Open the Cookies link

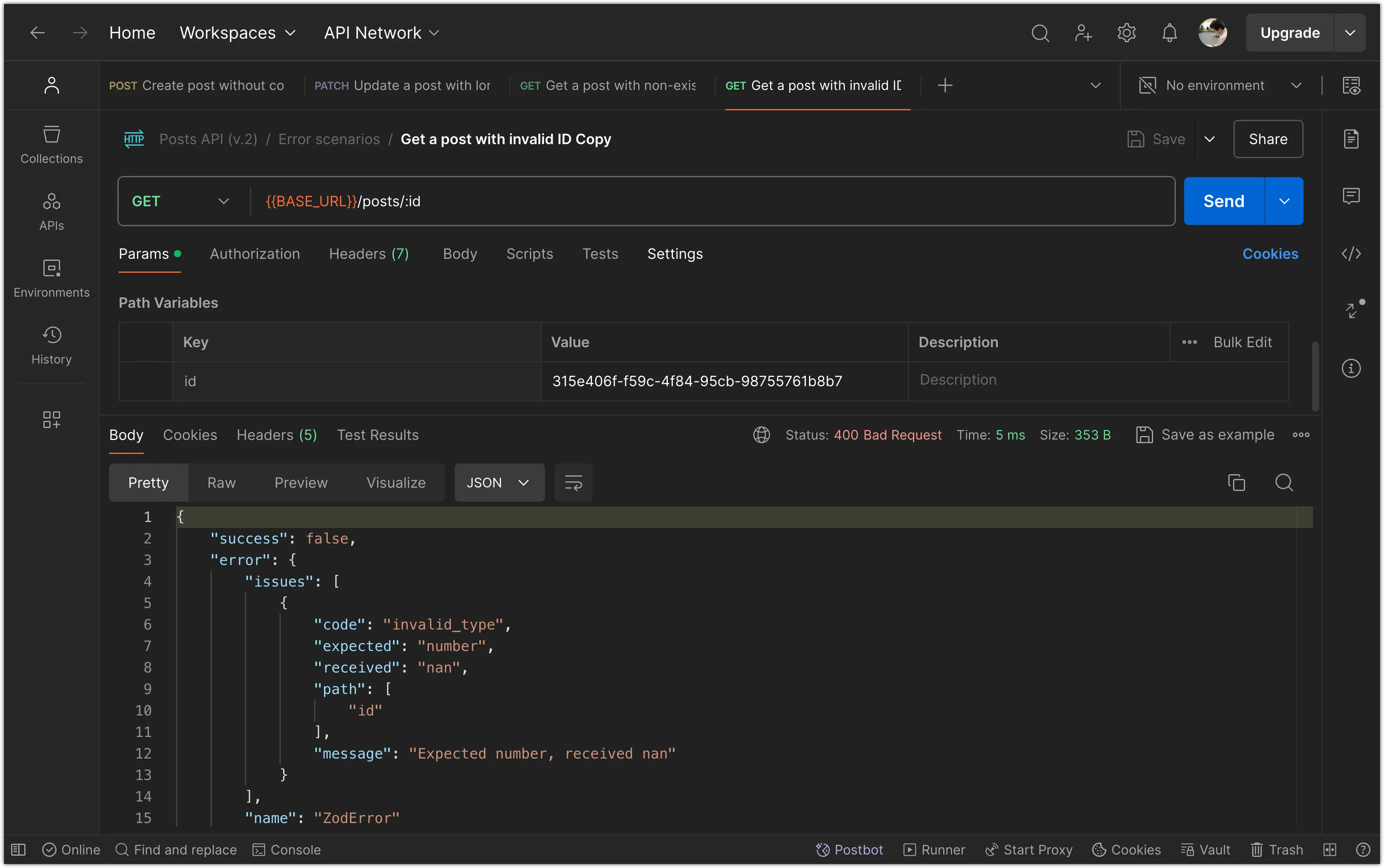(1270, 253)
